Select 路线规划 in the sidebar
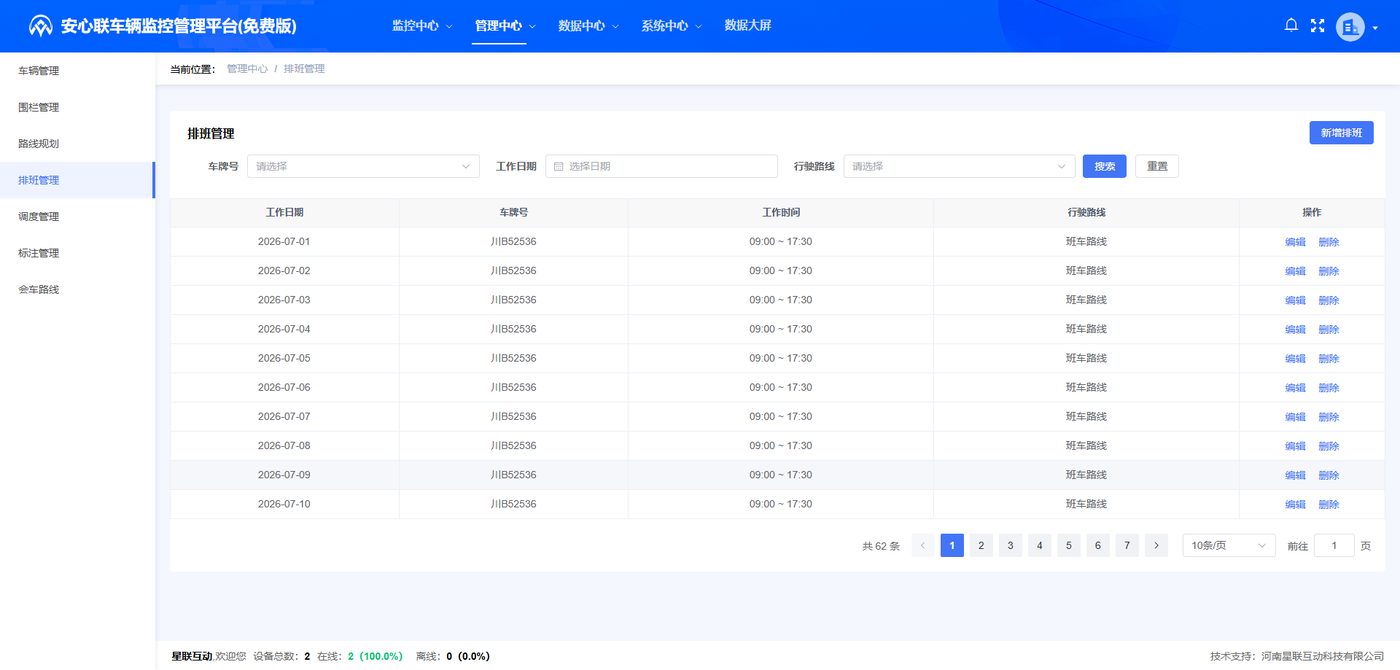Image resolution: width=1400 pixels, height=670 pixels. pos(77,144)
